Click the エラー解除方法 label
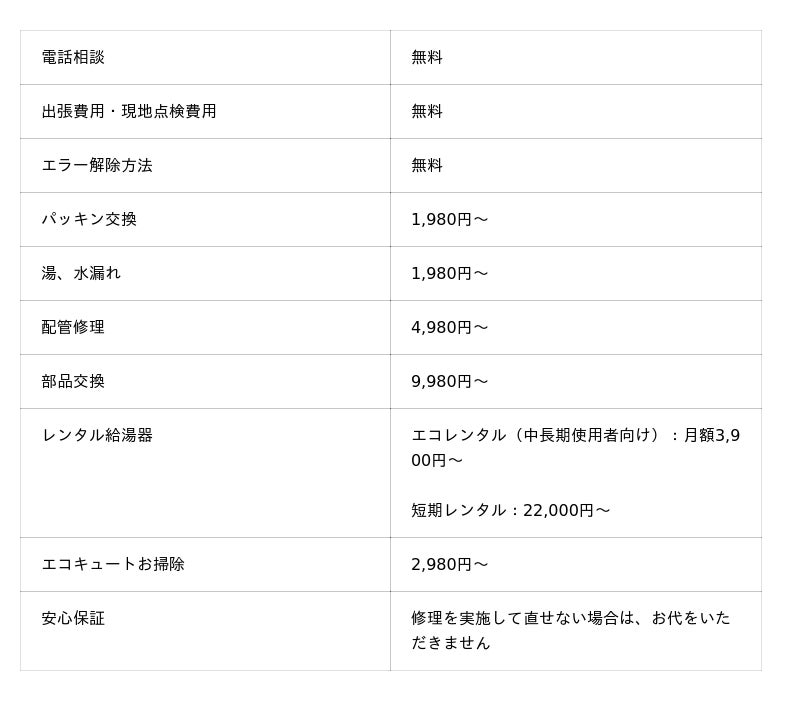Screen dimensions: 800x701 click(97, 165)
